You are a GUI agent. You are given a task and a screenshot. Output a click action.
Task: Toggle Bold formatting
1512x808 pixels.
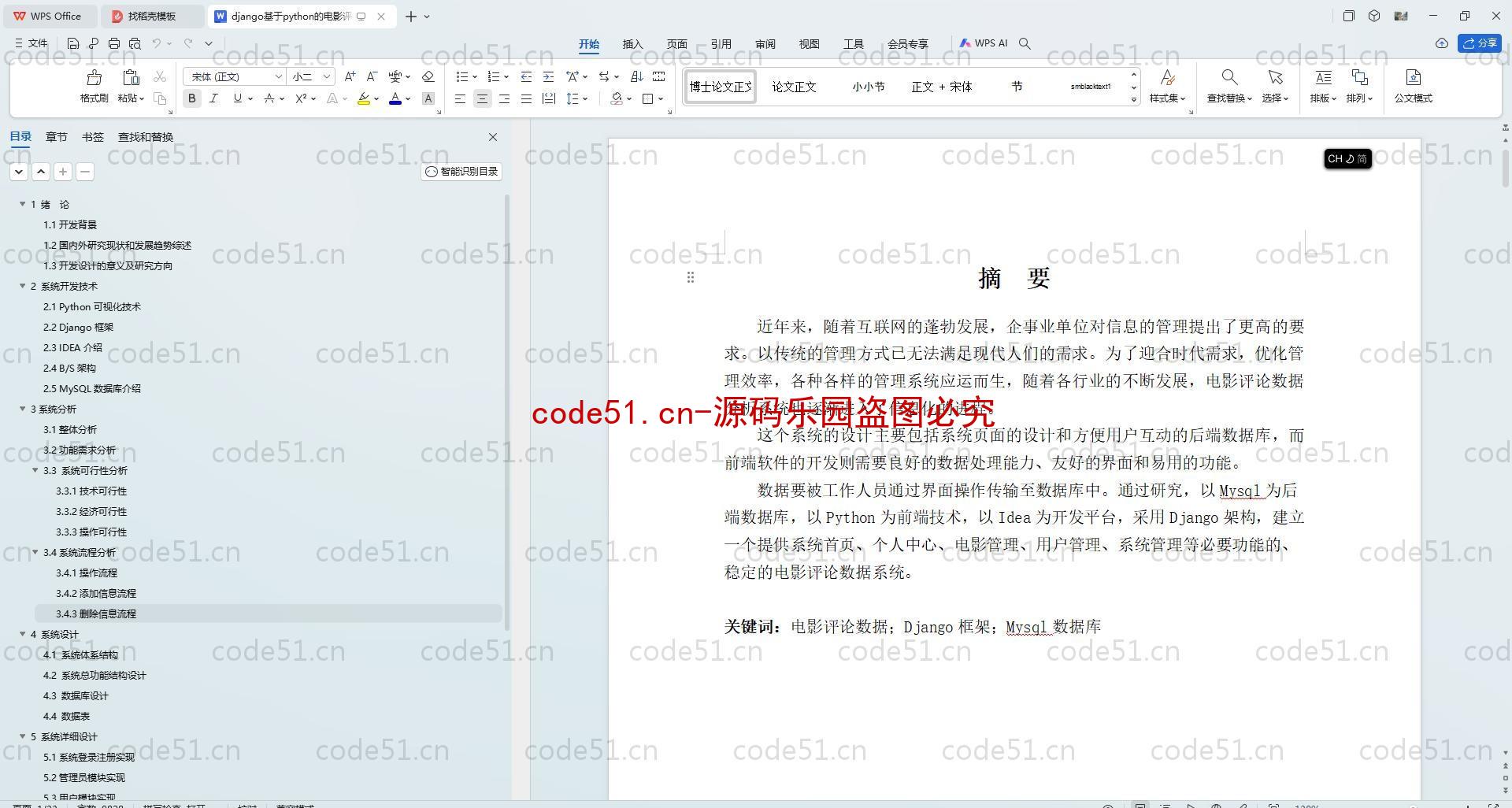point(191,98)
